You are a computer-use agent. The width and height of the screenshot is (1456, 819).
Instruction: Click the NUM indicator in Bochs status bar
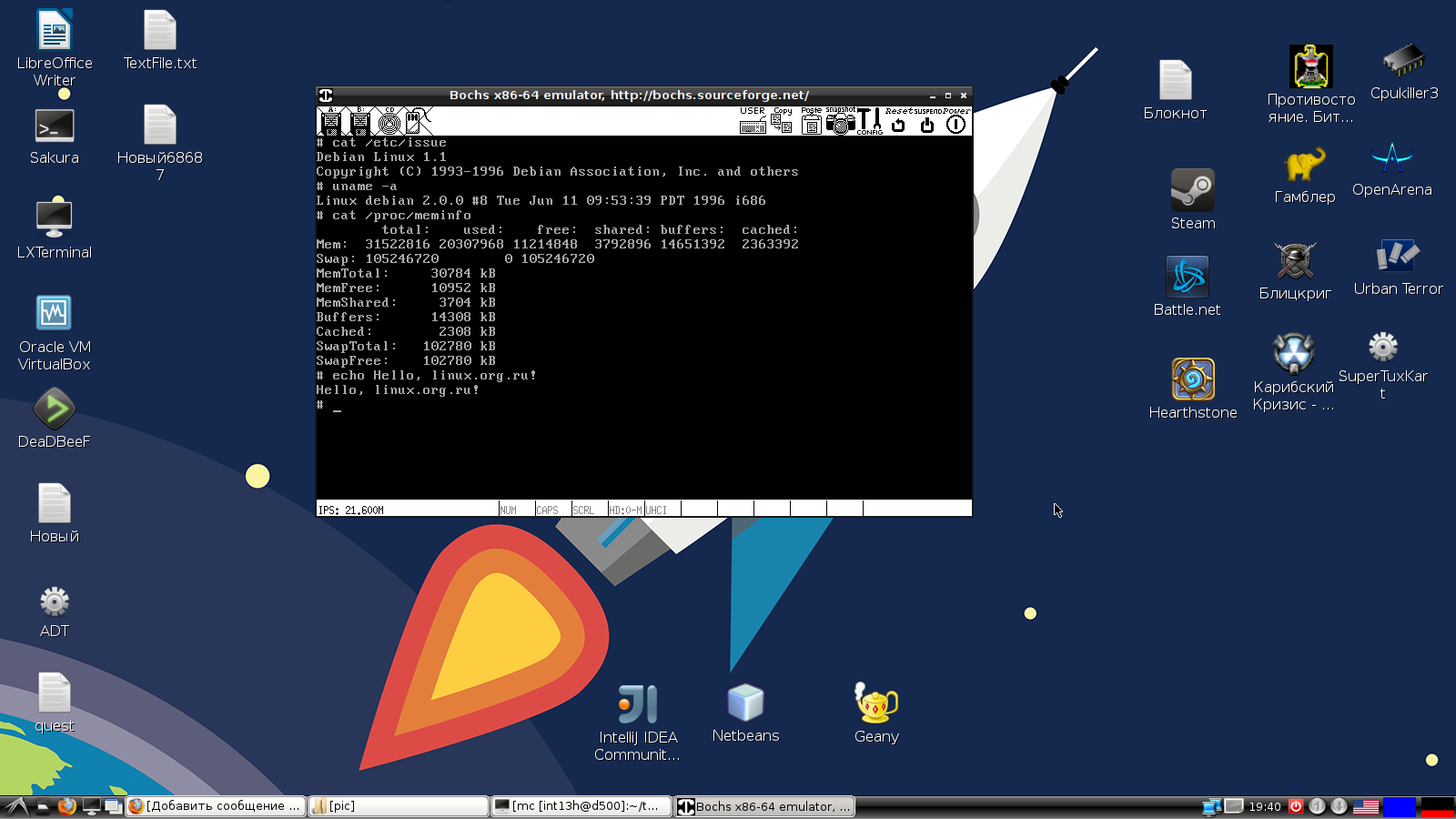517,510
